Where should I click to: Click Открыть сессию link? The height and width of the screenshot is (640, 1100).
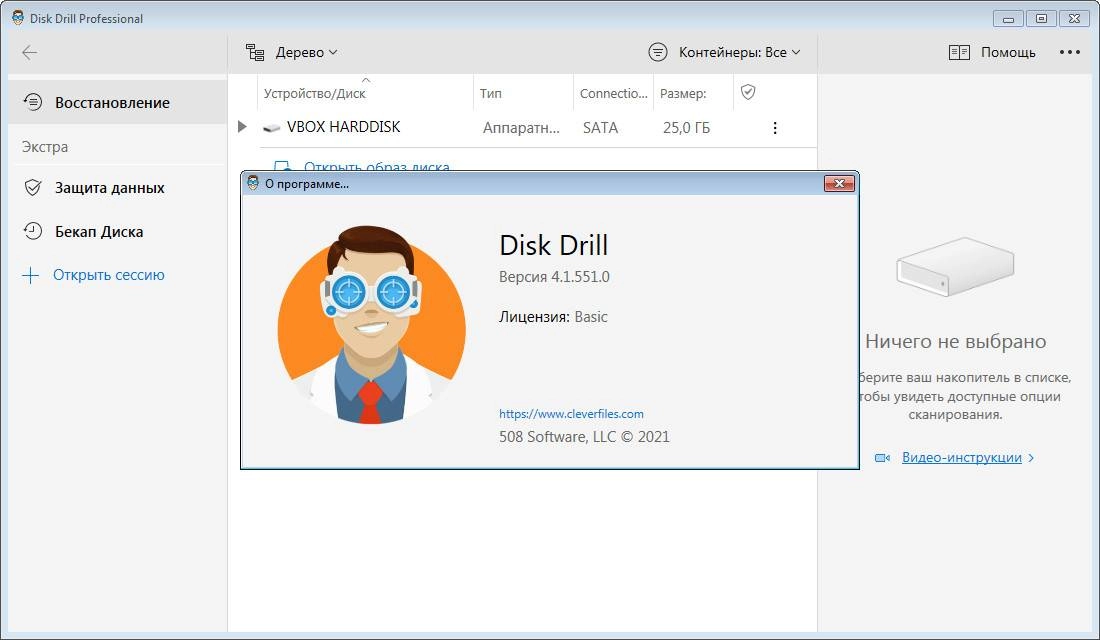109,275
